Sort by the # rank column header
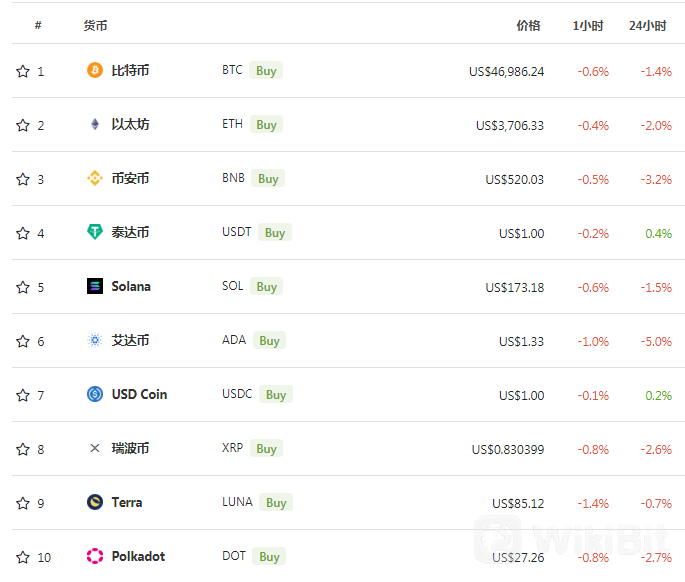Image resolution: width=685 pixels, height=582 pixels. [38, 25]
